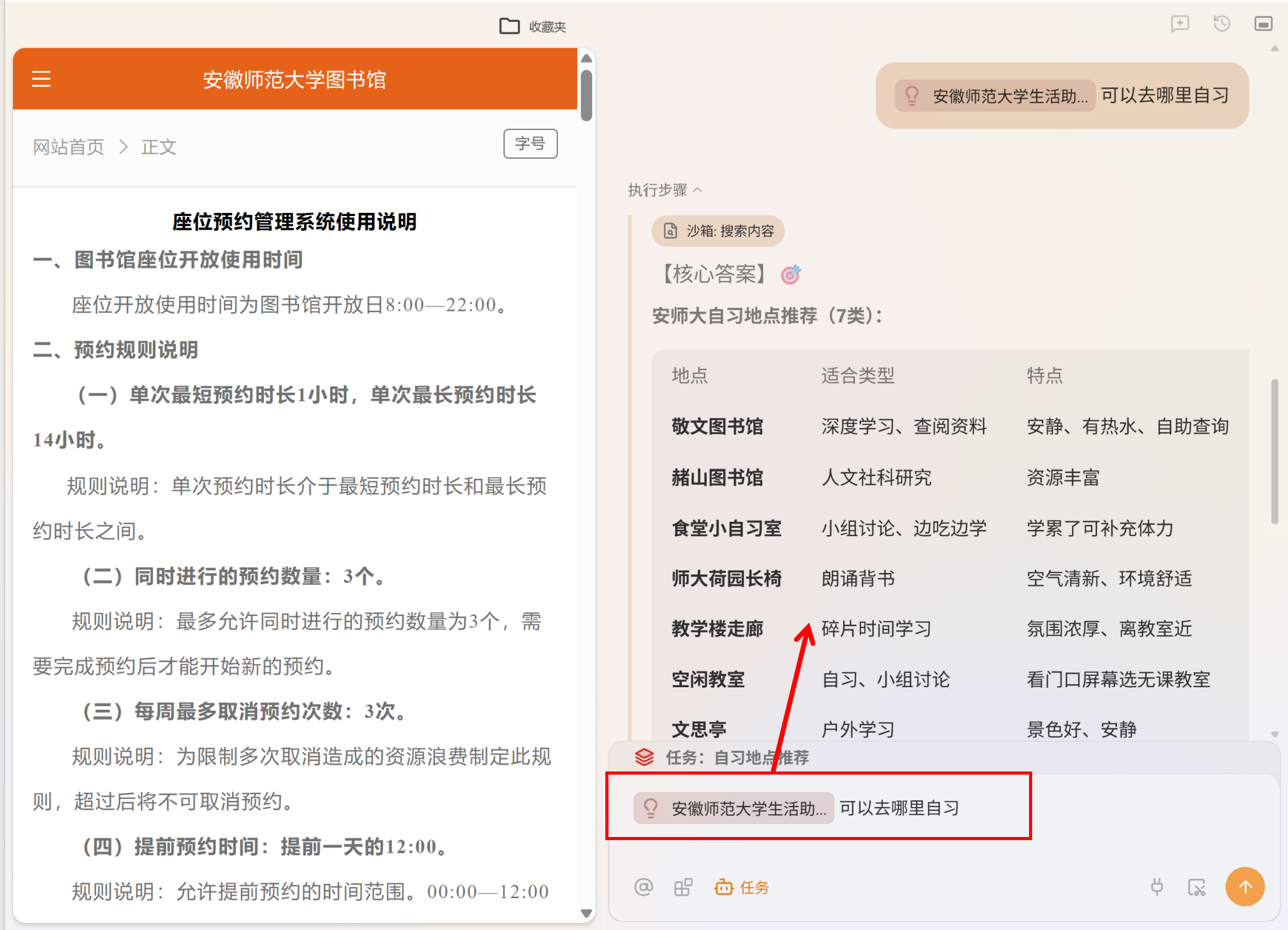Screen dimensions: 1288x930
Task: Click chat panel scroll-down arrow
Action: [1275, 735]
